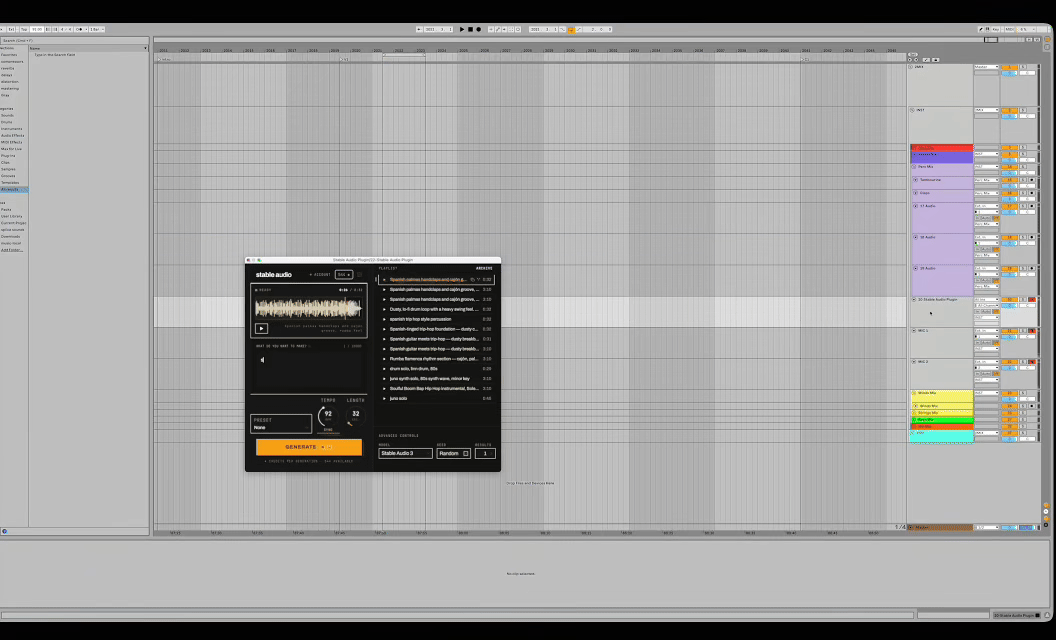This screenshot has height=640, width=1056.
Task: Open the Model dropdown set to Stable Audio 3
Action: click(405, 453)
